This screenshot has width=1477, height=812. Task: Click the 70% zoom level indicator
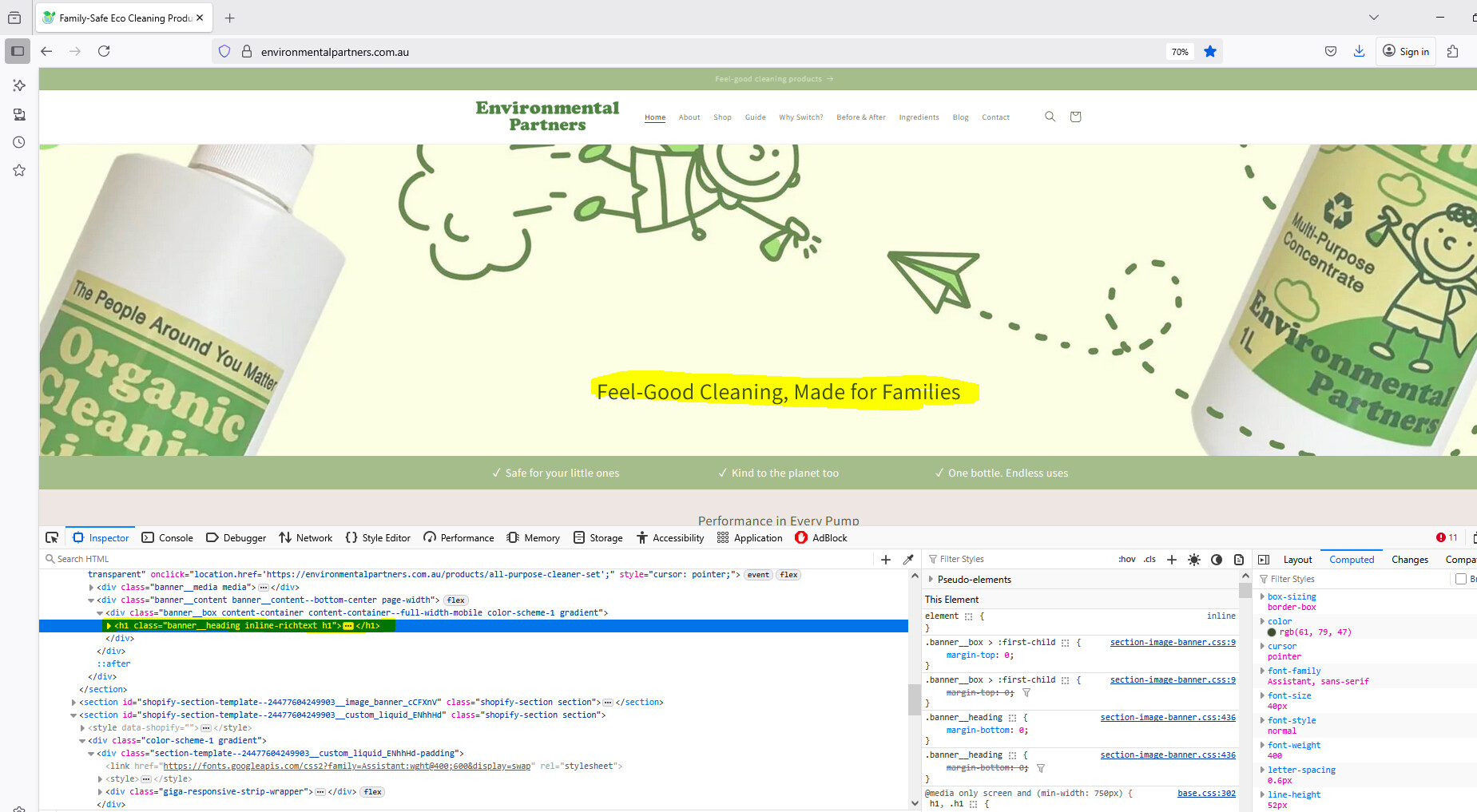(x=1180, y=52)
